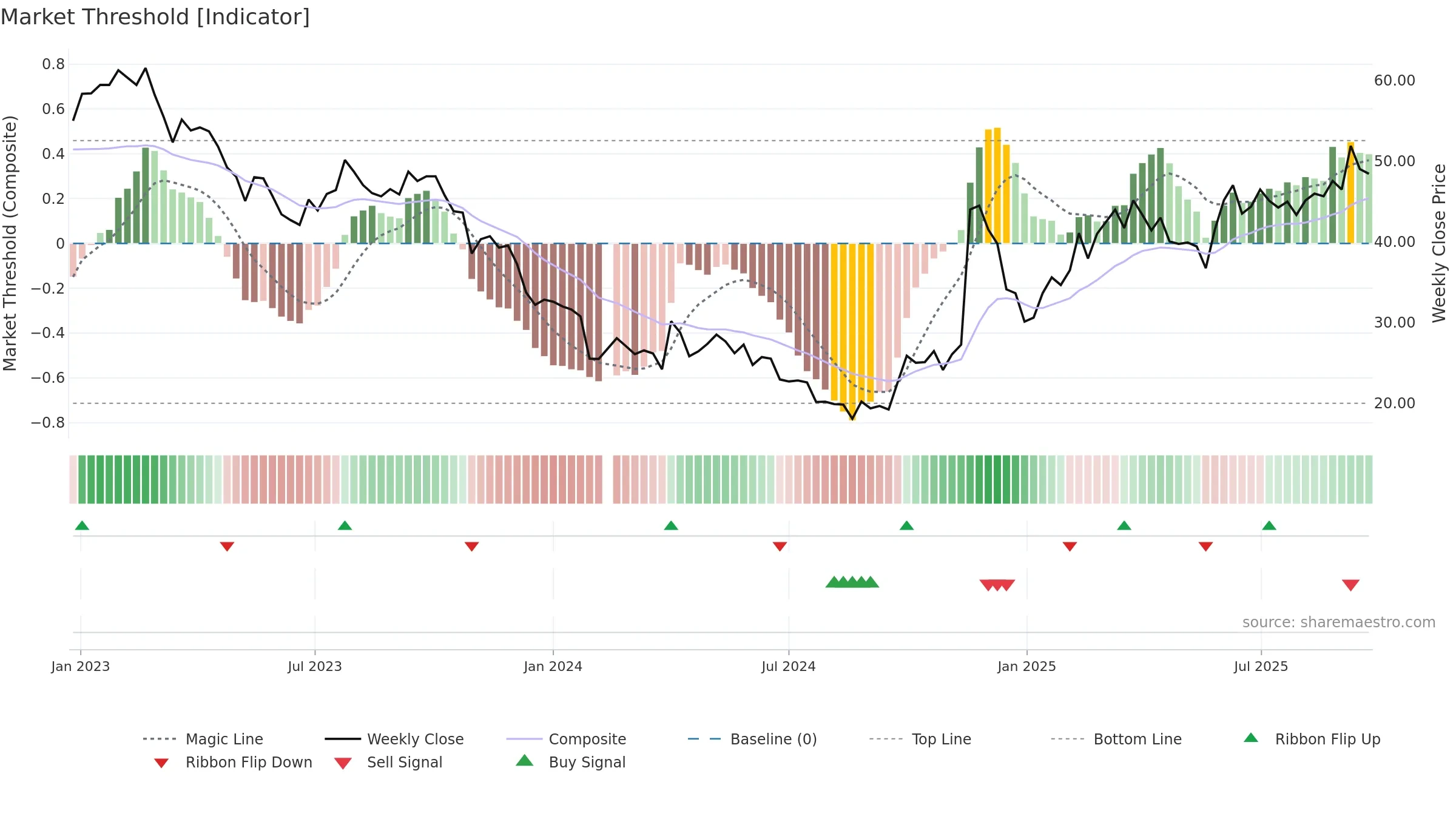Viewport: 1456px width, 819px height.
Task: Click the Ribbon Flip Up marker between Jul 2024 and Jan 2025
Action: pos(906,525)
